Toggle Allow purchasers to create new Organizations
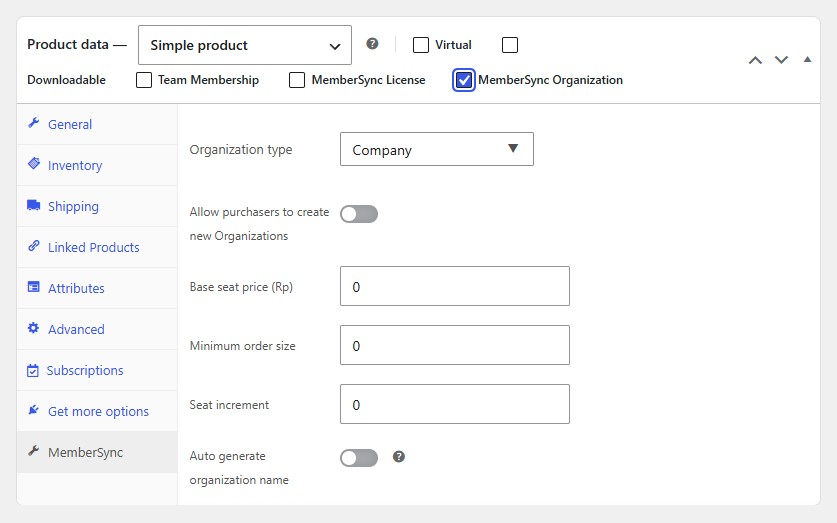The width and height of the screenshot is (837, 523). click(359, 214)
